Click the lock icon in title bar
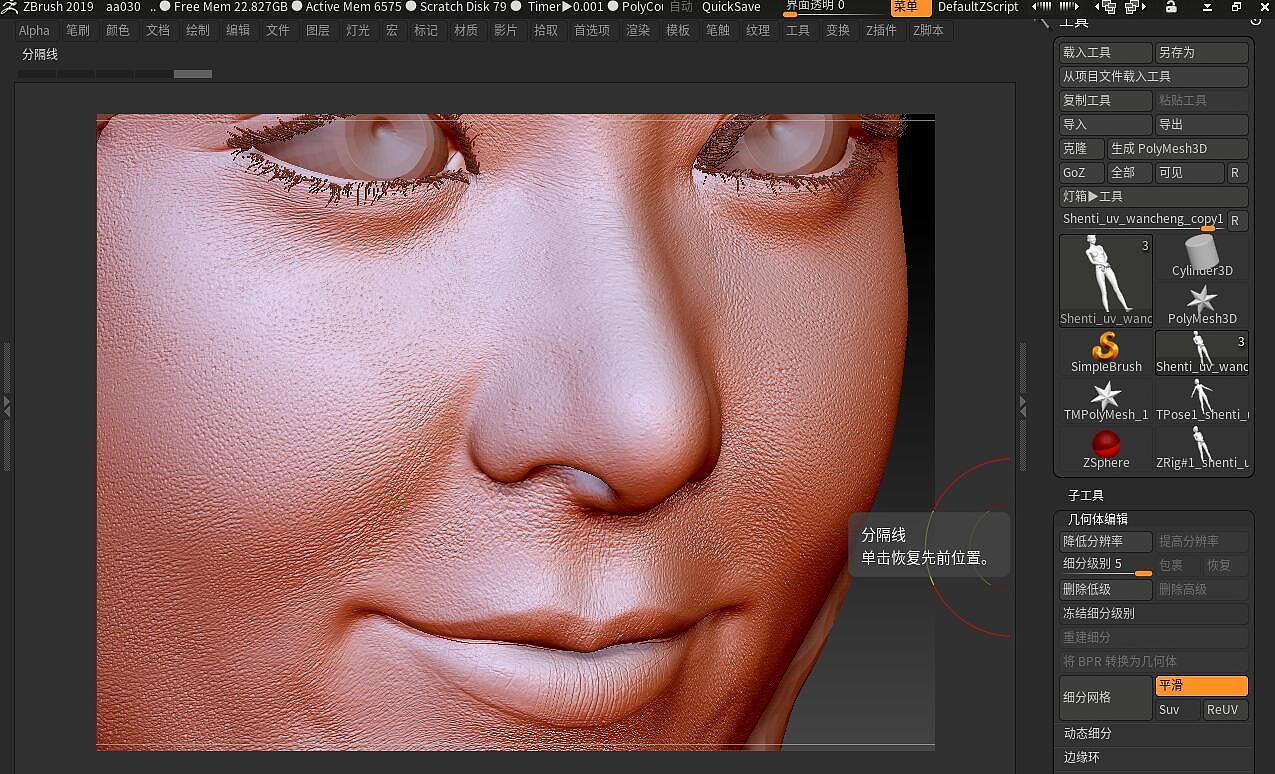 pyautogui.click(x=1171, y=7)
